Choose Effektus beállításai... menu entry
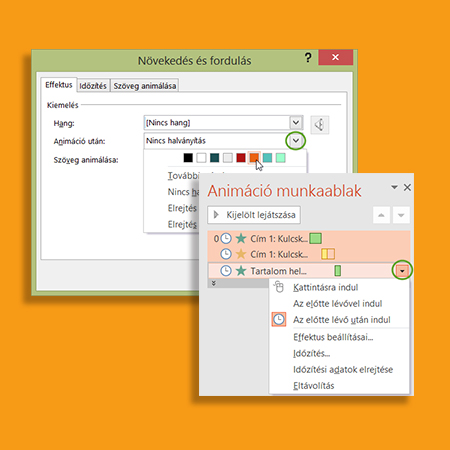Viewport: 450px width, 450px height. click(333, 337)
